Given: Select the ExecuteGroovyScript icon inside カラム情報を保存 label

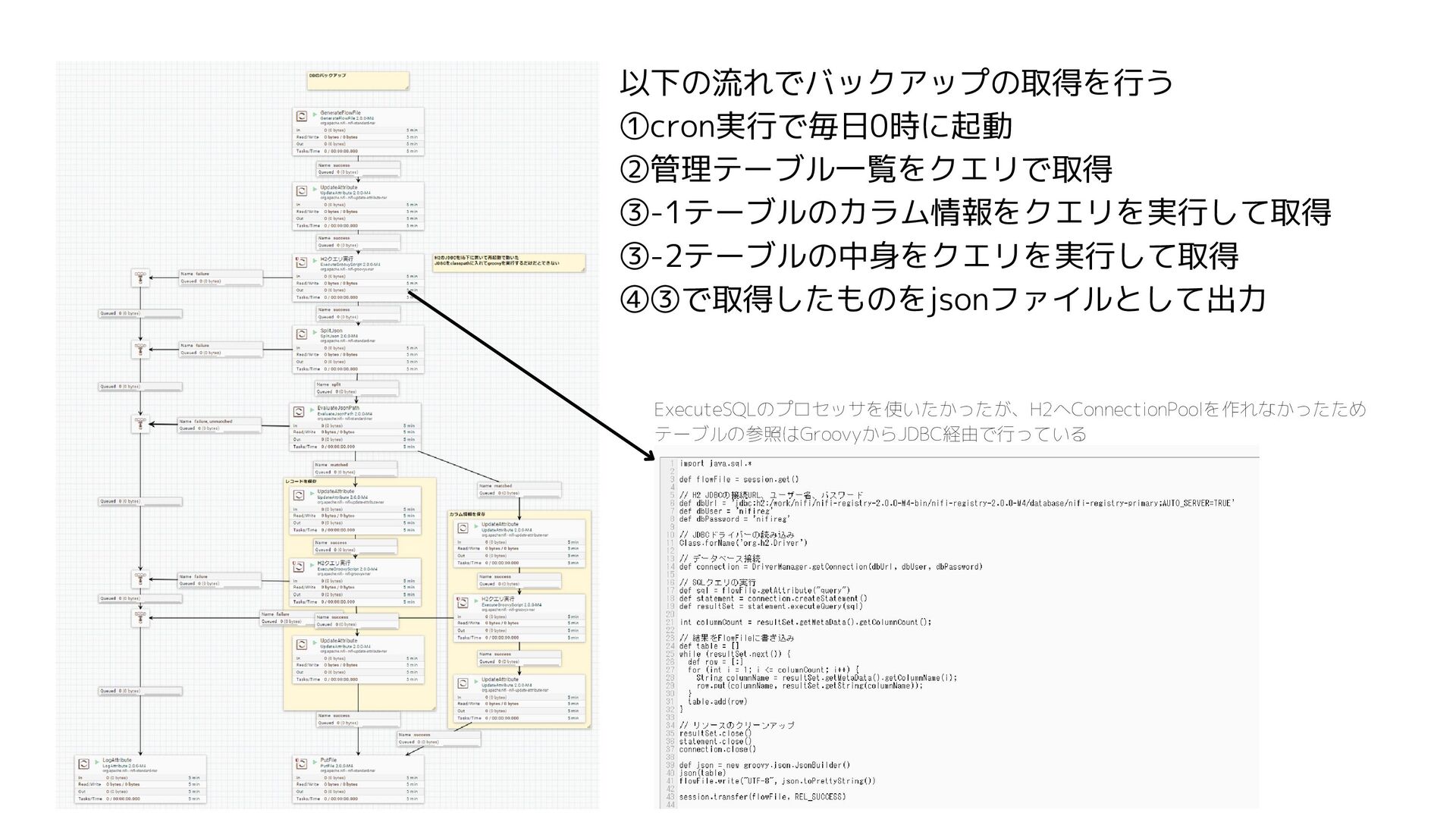Looking at the screenshot, I should coord(463,604).
